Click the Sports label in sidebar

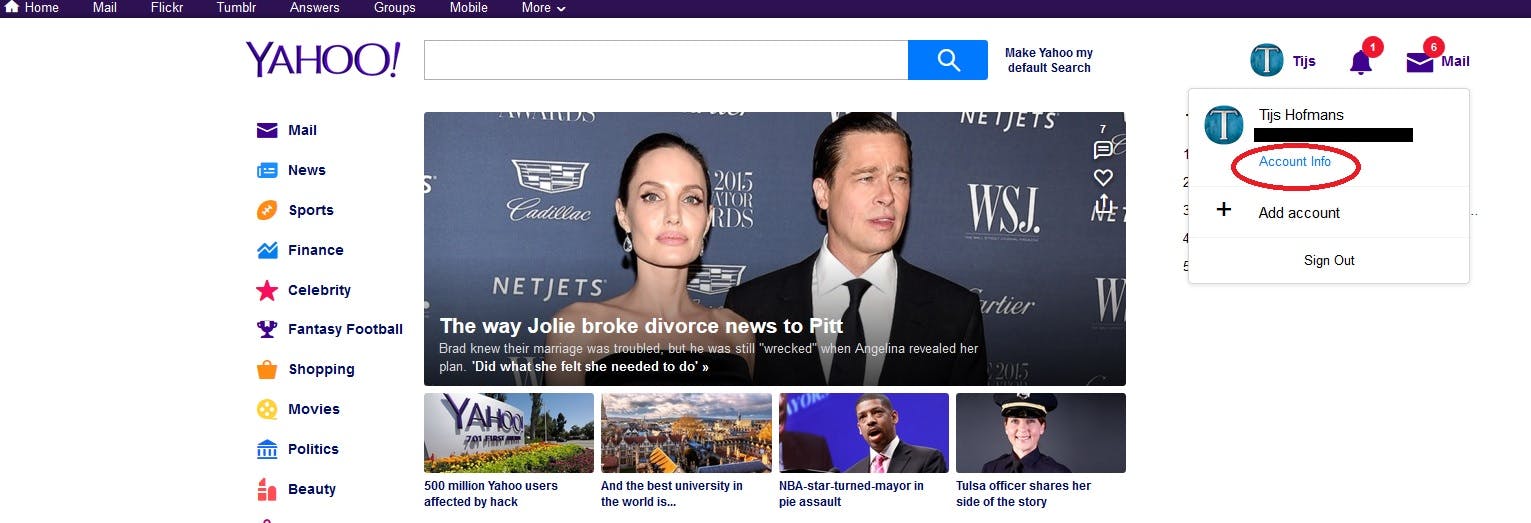coord(311,210)
